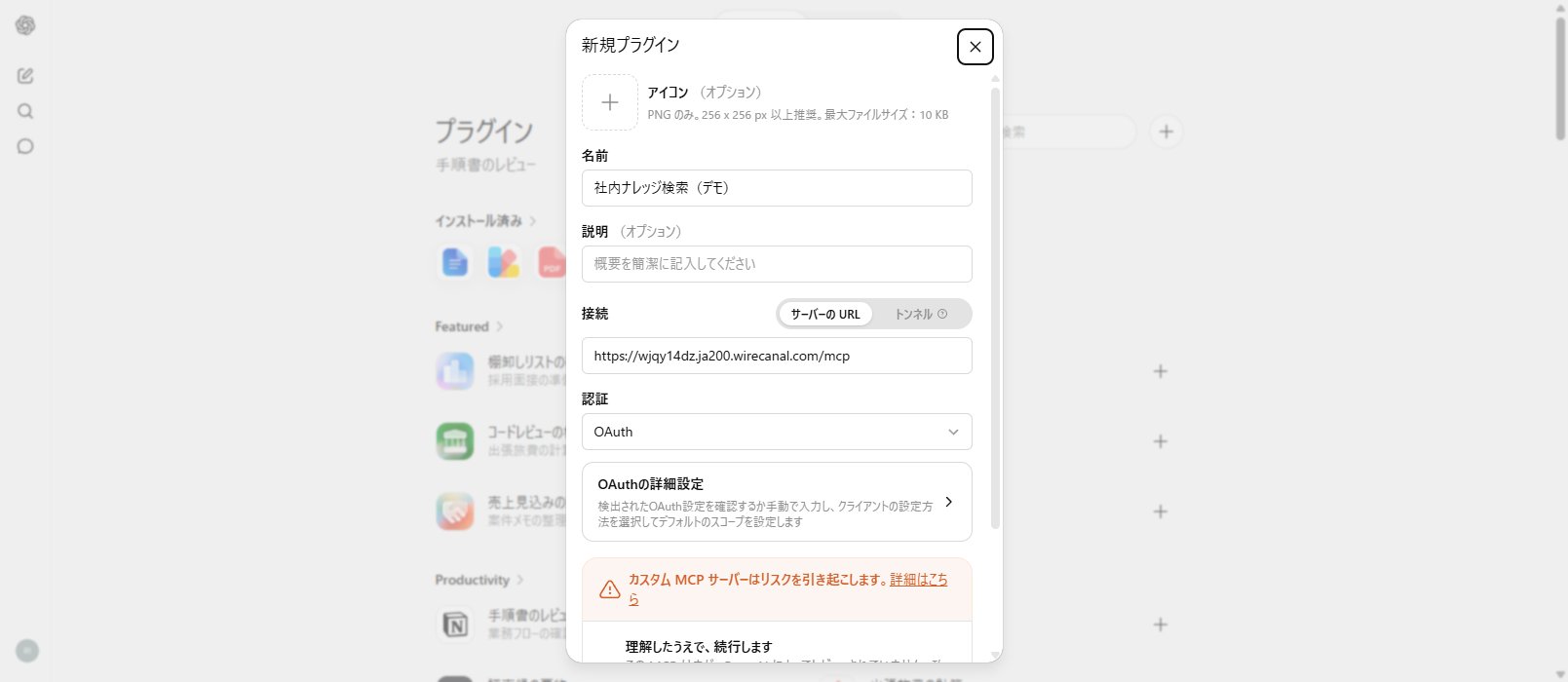1568x682 pixels.
Task: Open the コードレビュー plugin icon
Action: click(455, 441)
